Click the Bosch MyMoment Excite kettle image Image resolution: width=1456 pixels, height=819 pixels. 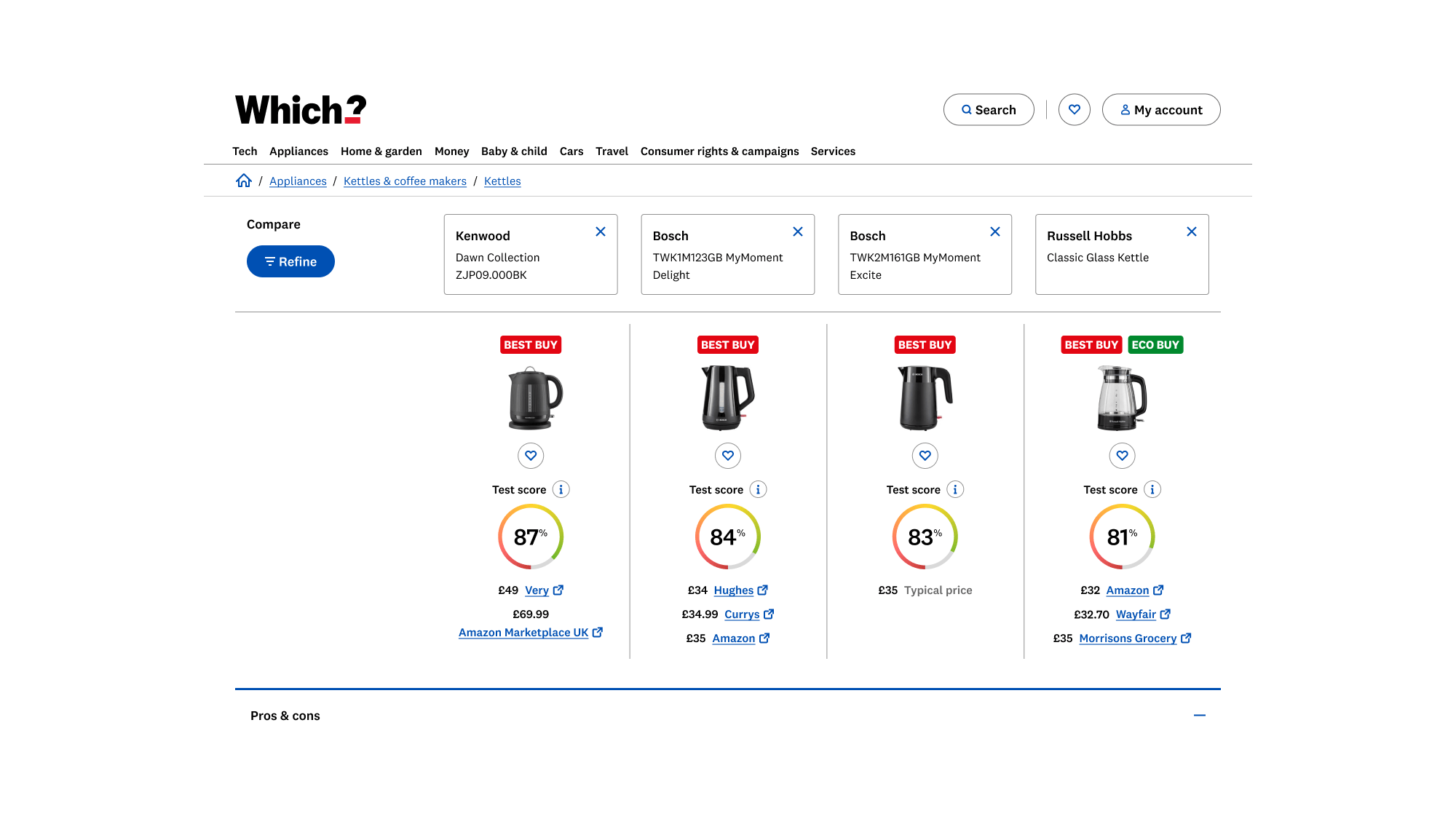coord(925,397)
